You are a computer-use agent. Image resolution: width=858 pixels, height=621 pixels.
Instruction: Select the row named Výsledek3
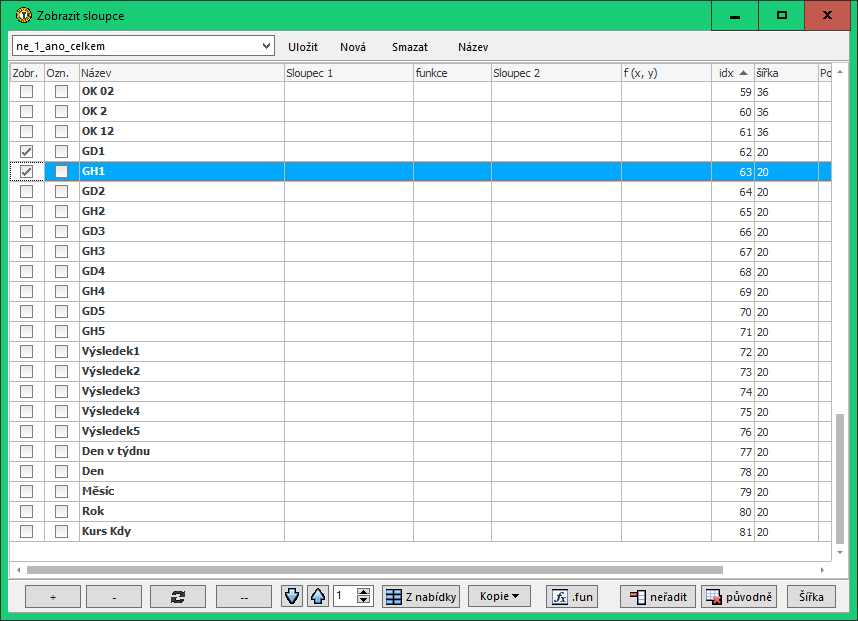pos(420,391)
